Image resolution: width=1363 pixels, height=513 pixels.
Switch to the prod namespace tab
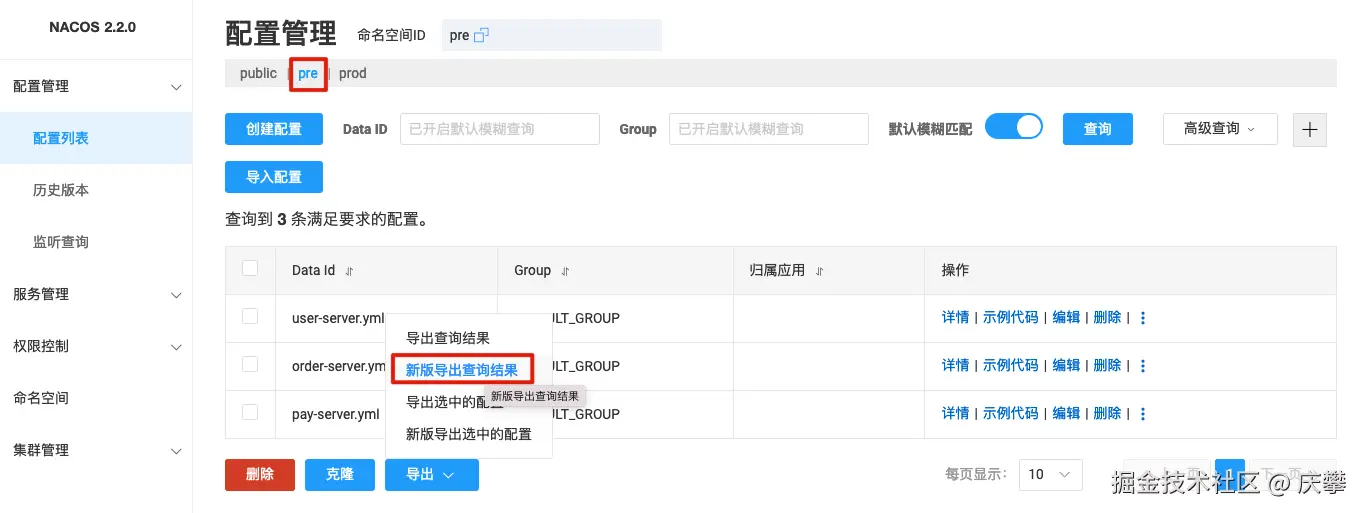[353, 73]
